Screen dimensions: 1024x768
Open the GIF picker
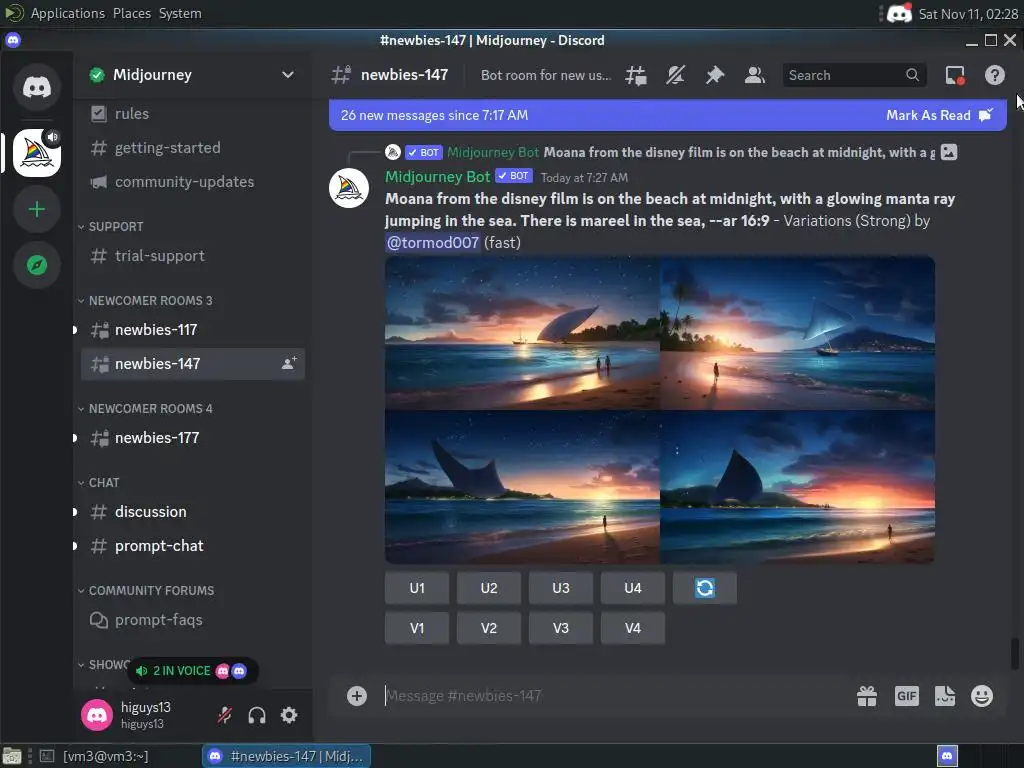pos(906,696)
